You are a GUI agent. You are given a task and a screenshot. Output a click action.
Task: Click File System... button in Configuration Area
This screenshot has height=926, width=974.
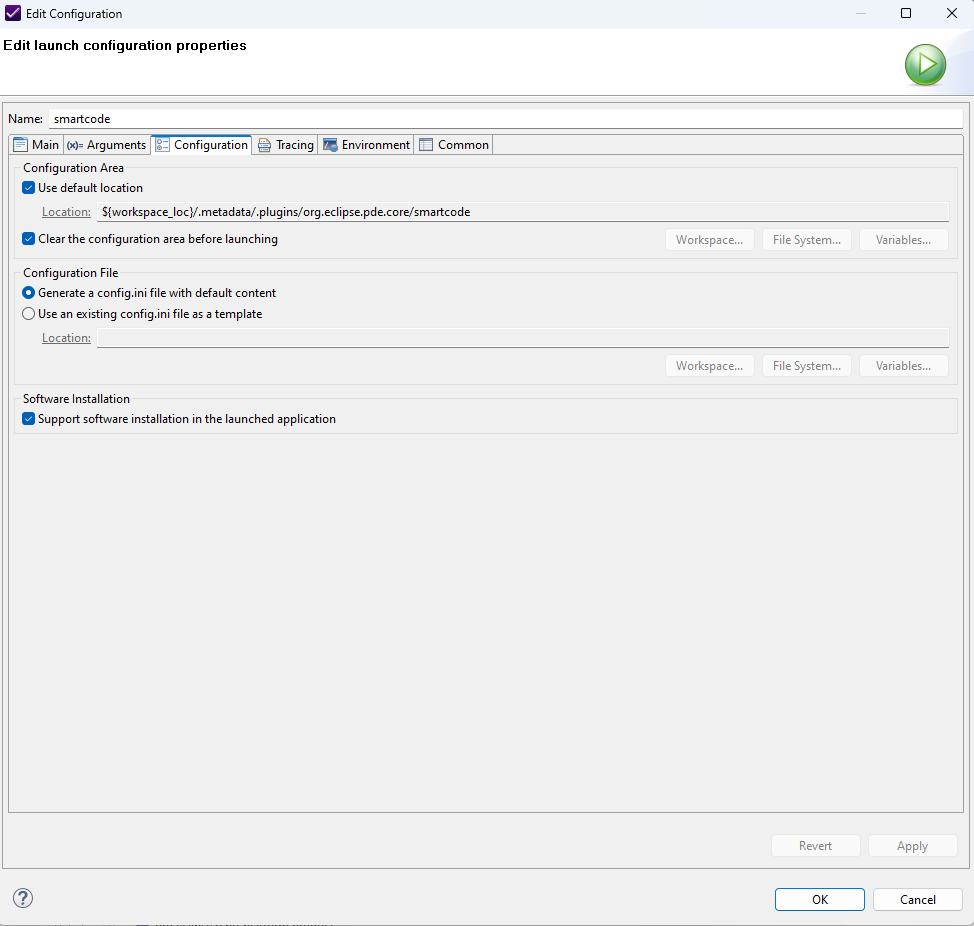[x=806, y=240]
